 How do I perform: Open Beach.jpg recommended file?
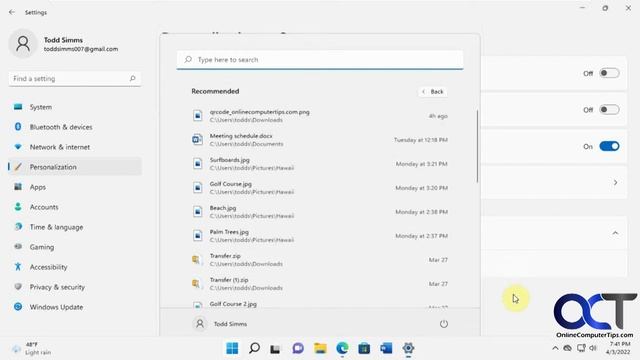[320, 211]
